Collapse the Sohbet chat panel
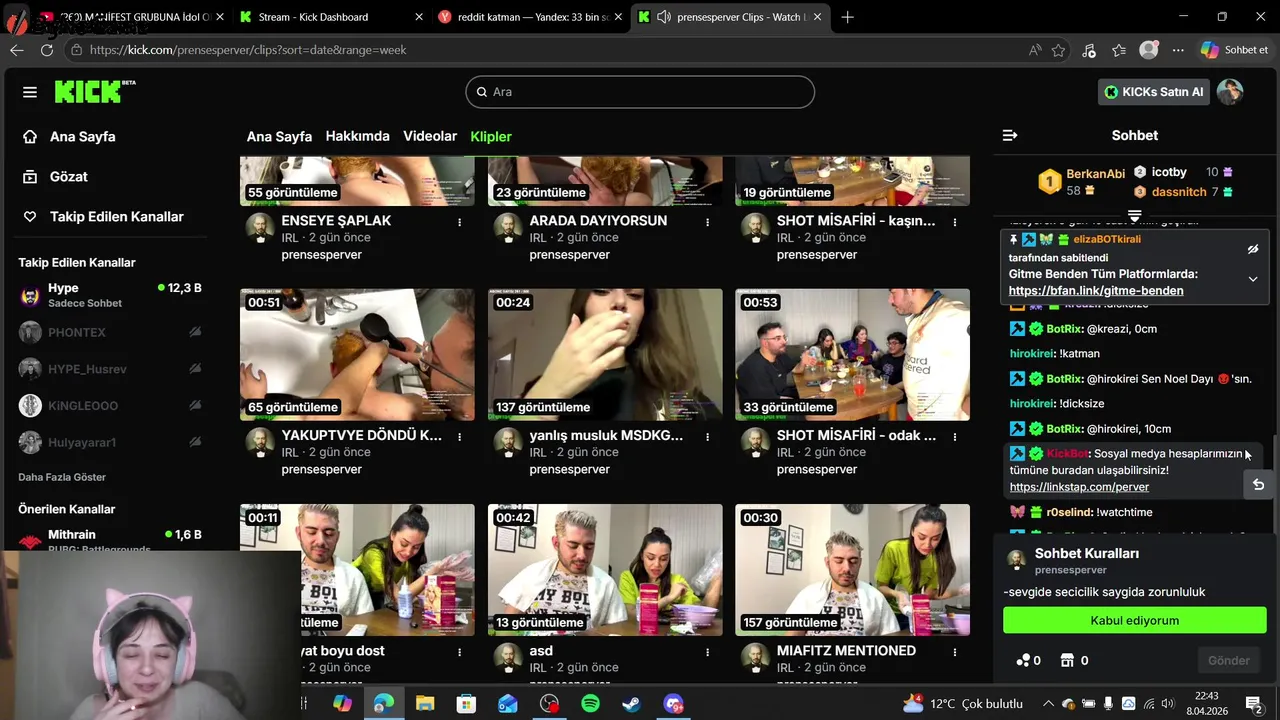1280x720 pixels. (x=1010, y=135)
